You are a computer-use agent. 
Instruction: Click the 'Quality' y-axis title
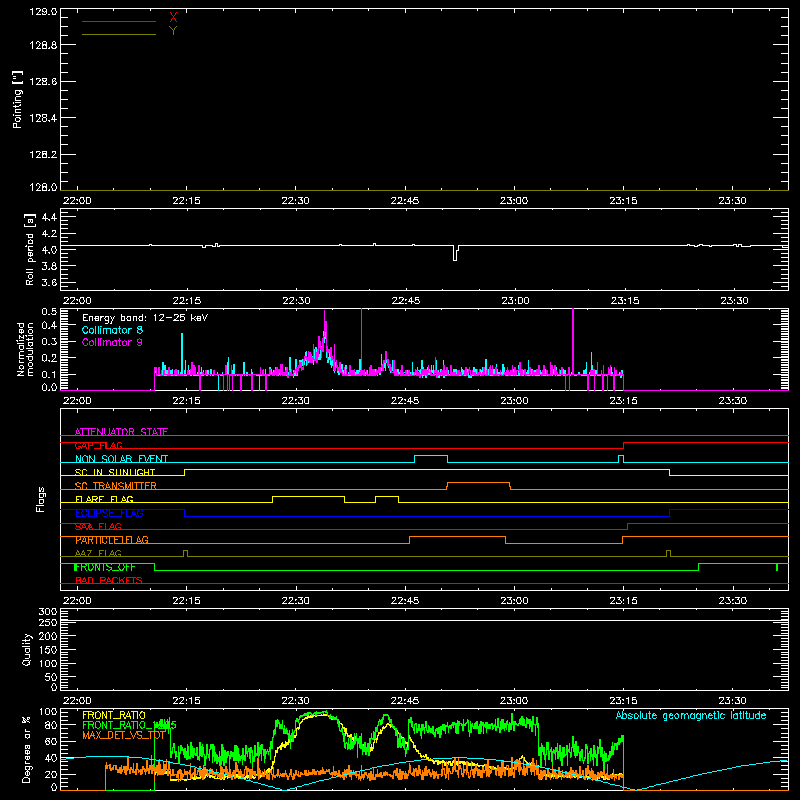(x=27, y=649)
